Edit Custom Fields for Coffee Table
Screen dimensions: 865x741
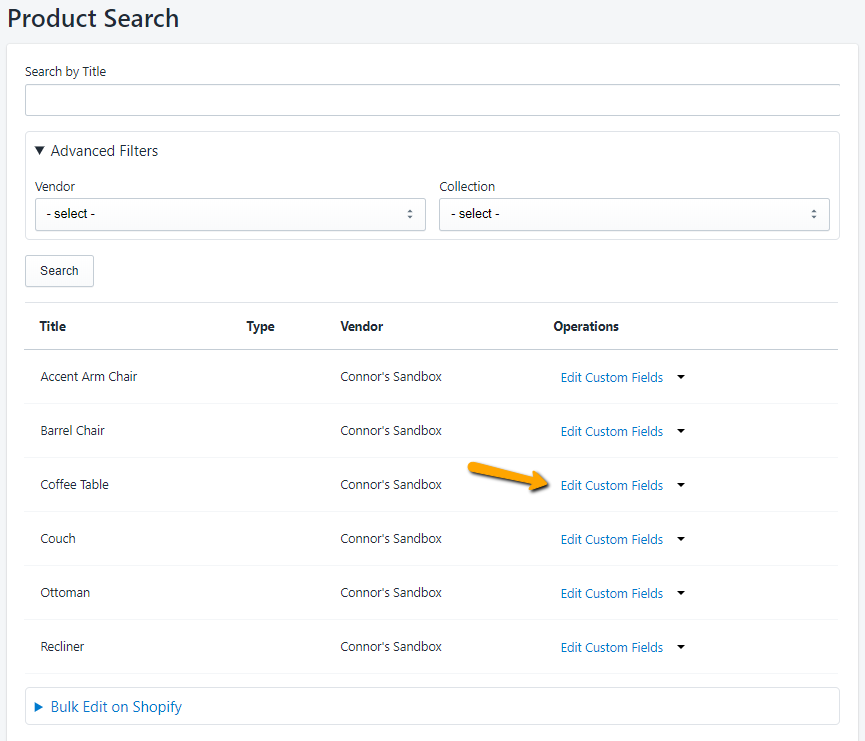611,486
